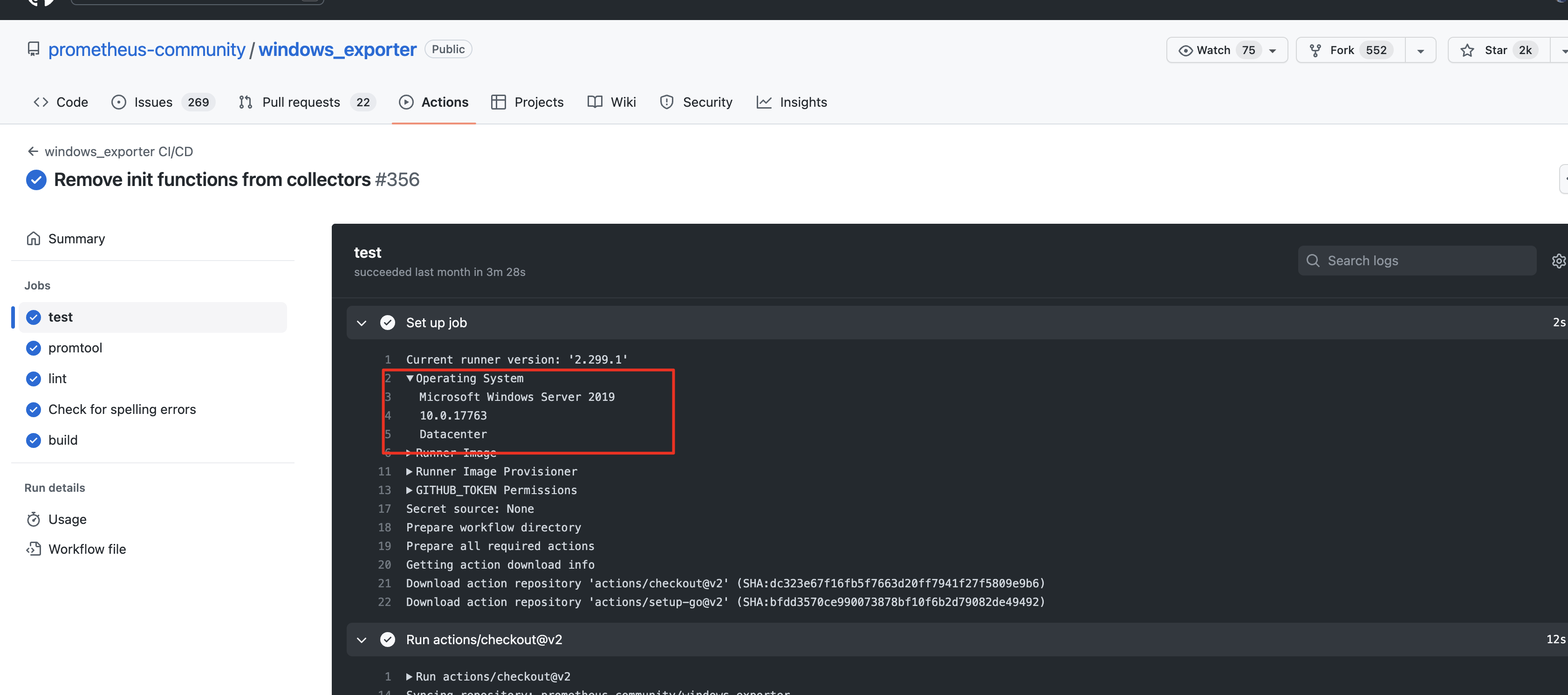Image resolution: width=1568 pixels, height=695 pixels.
Task: Open the Security tab
Action: [x=696, y=103]
